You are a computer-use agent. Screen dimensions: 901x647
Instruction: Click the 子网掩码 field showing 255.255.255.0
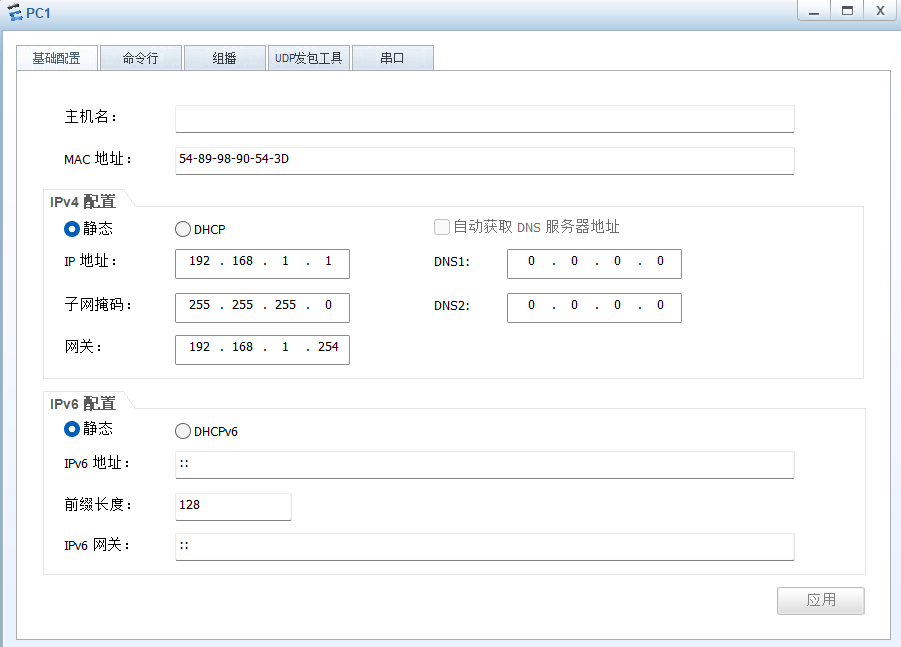point(262,307)
